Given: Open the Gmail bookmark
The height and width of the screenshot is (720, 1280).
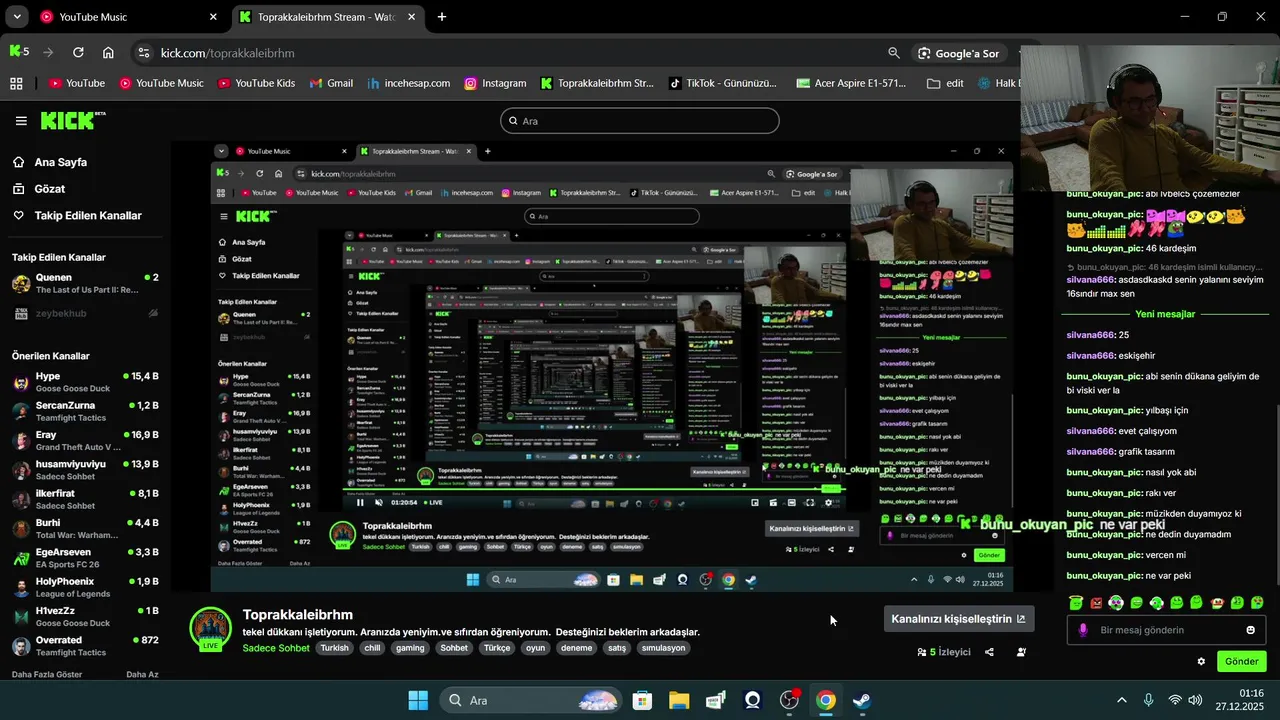Looking at the screenshot, I should (x=331, y=83).
